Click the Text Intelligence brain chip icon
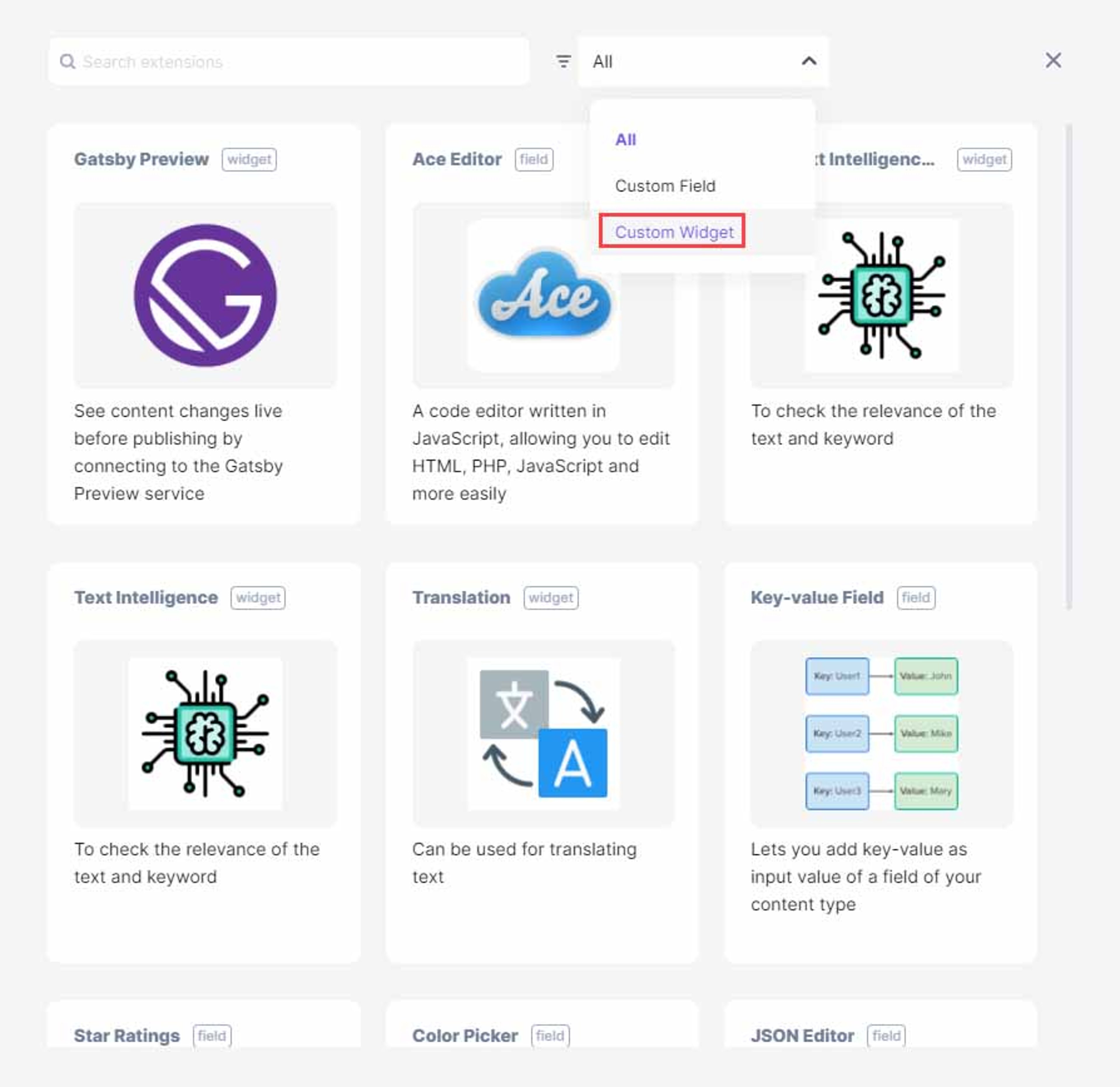1120x1087 pixels. [205, 733]
